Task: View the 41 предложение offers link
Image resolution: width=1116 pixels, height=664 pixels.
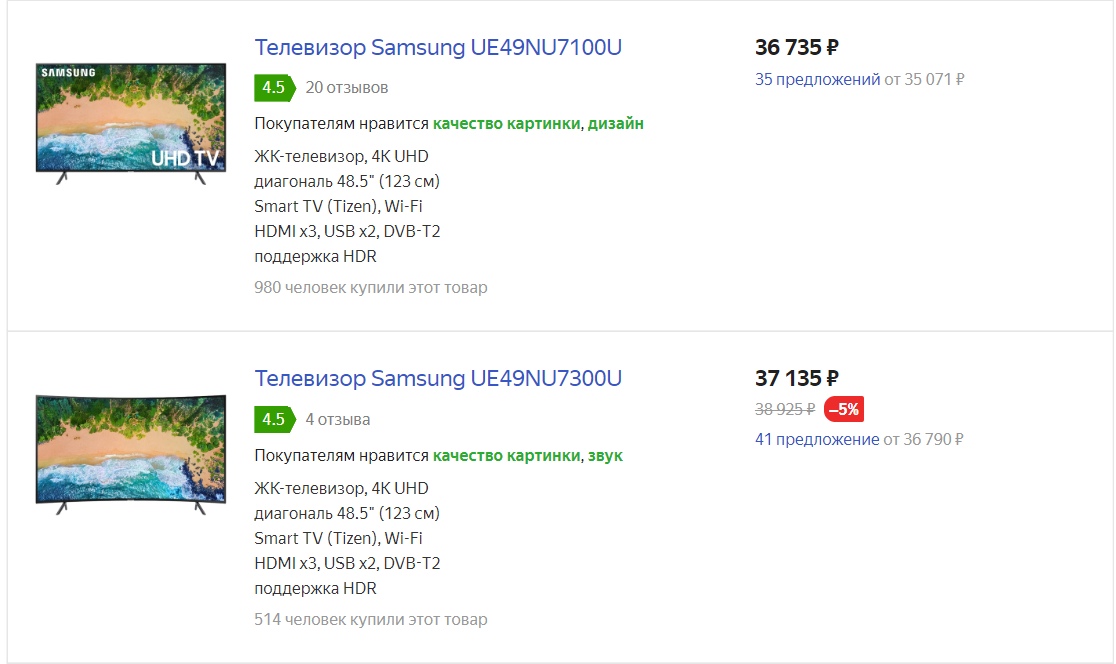Action: click(817, 439)
